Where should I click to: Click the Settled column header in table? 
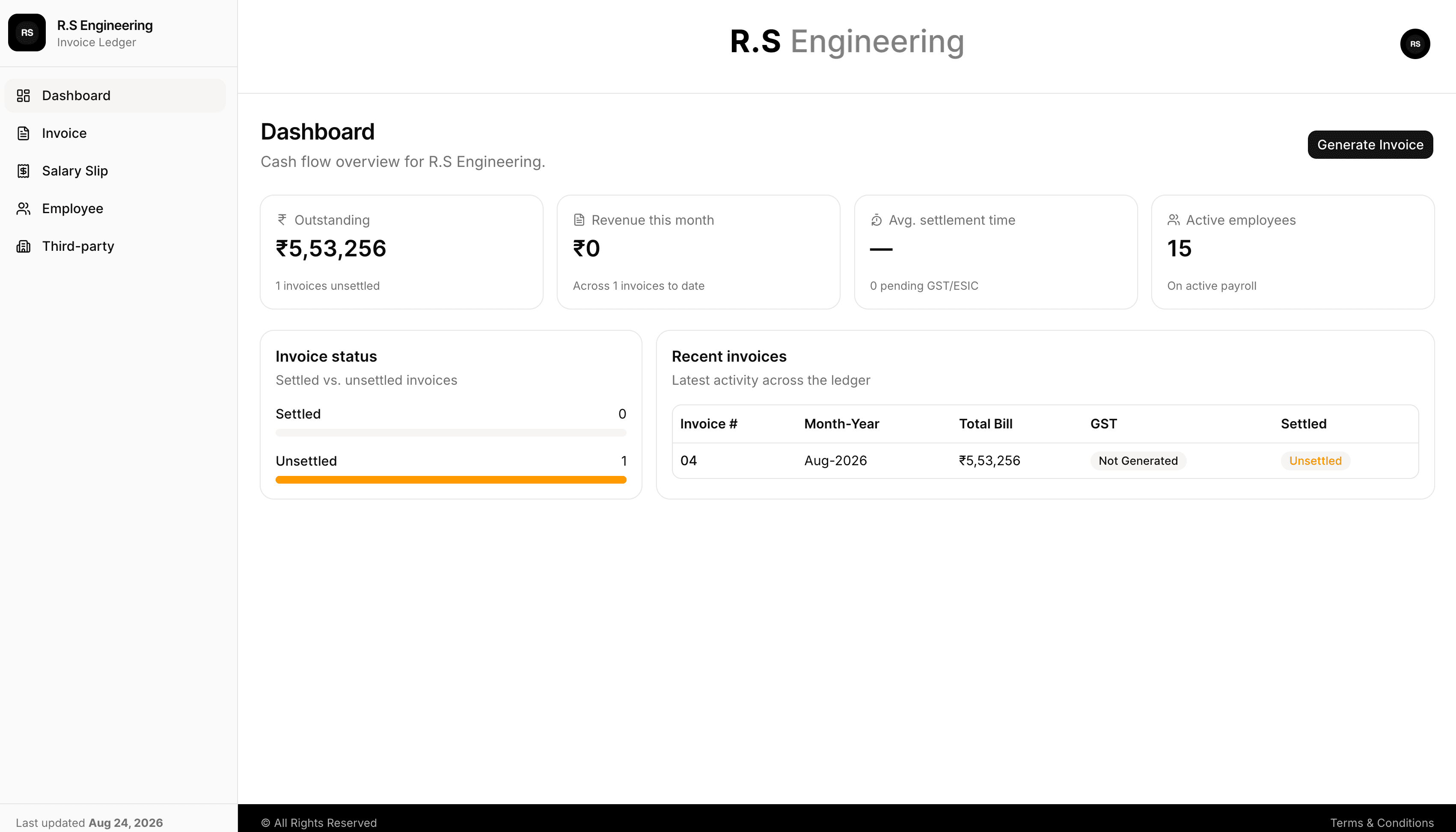[1304, 424]
